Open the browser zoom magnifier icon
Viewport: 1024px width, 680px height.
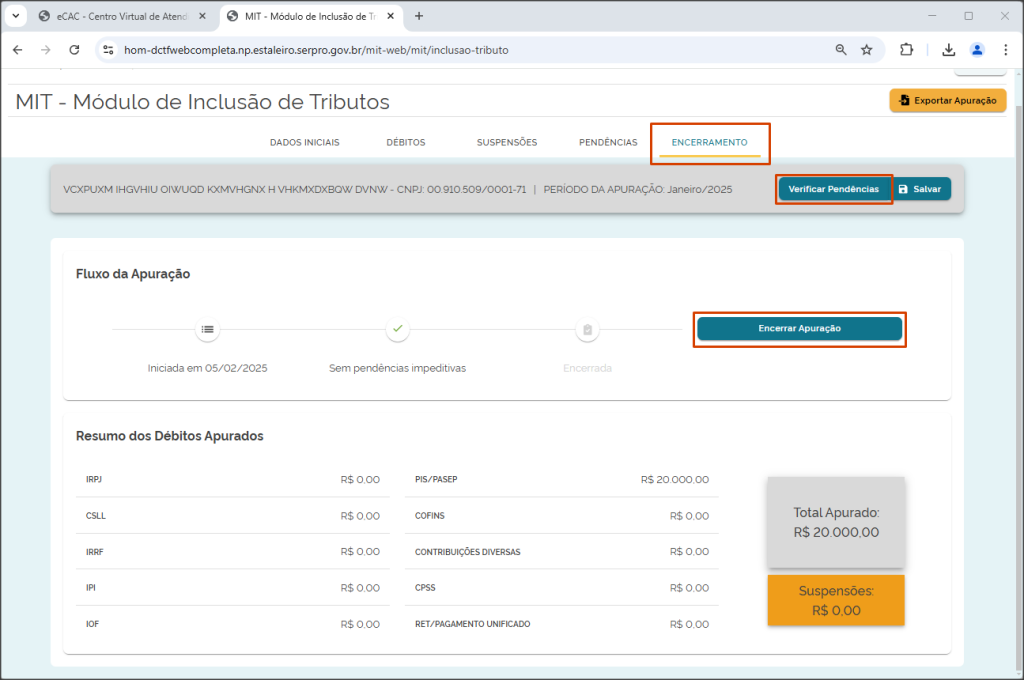(841, 50)
